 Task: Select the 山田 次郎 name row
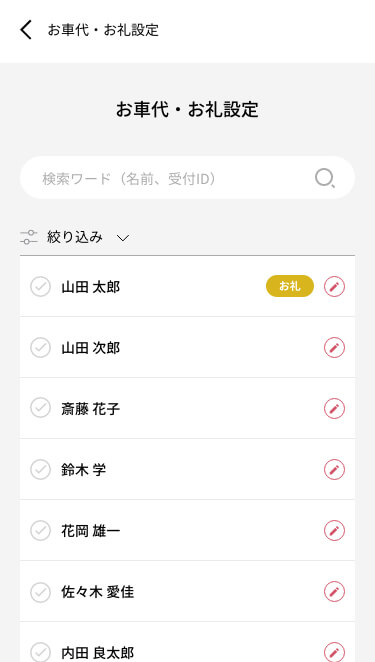tap(187, 347)
